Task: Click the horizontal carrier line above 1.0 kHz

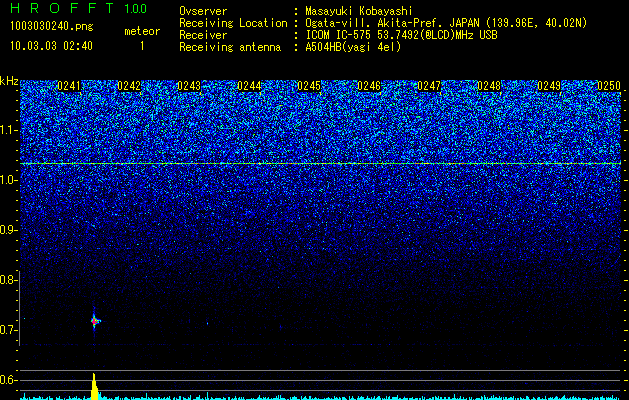Action: 321,164
